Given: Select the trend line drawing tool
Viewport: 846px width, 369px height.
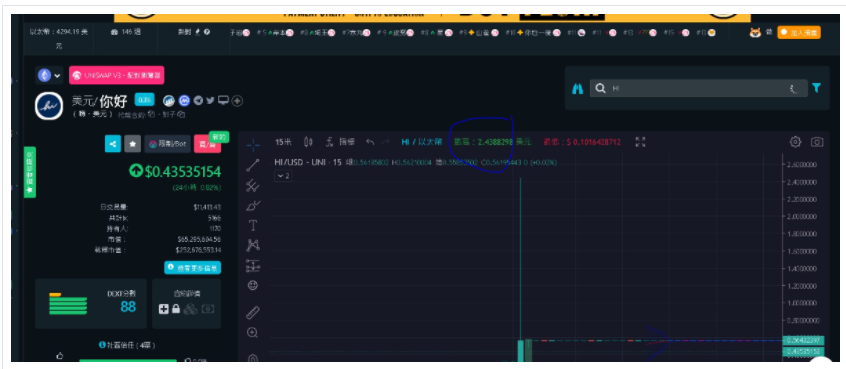Looking at the screenshot, I should tap(253, 166).
